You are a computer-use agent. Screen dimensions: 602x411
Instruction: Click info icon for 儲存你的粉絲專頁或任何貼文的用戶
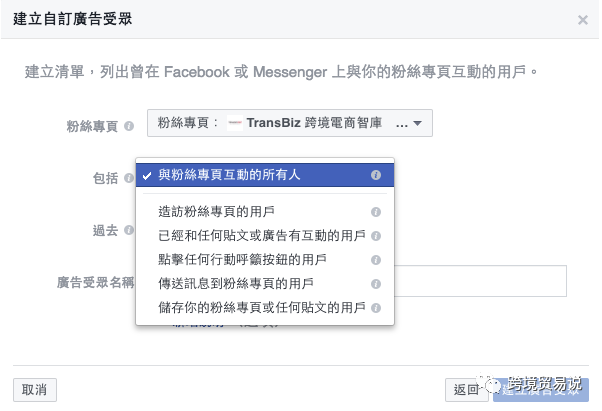376,308
